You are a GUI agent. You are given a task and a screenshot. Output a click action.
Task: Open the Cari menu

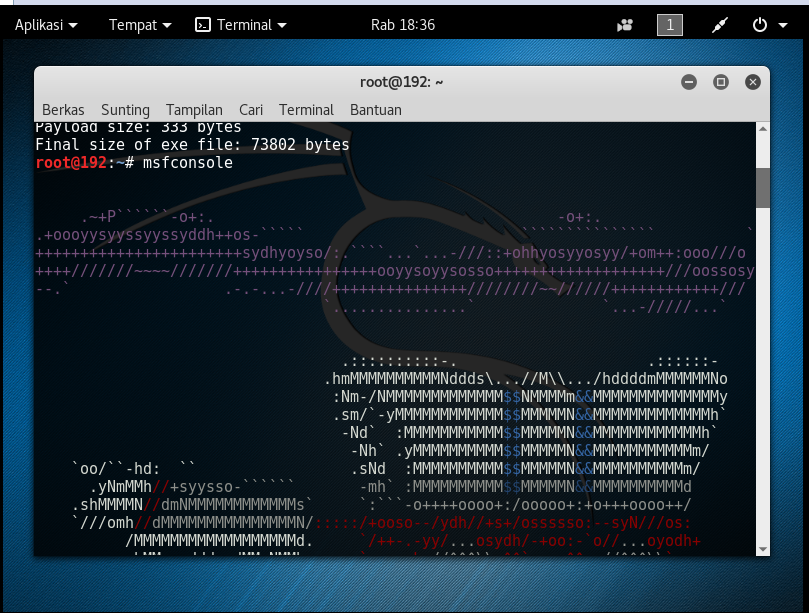tap(250, 110)
